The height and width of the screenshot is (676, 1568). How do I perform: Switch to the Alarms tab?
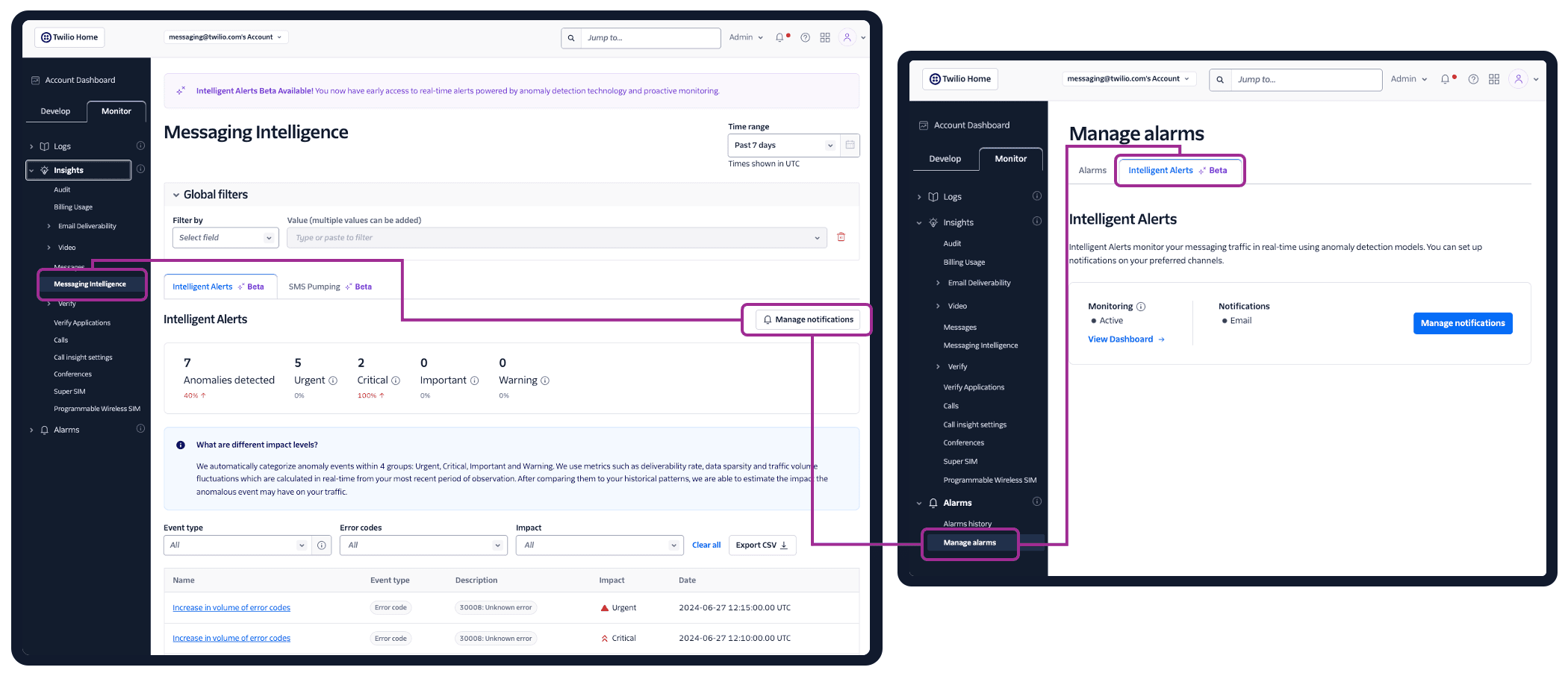pyautogui.click(x=1092, y=170)
